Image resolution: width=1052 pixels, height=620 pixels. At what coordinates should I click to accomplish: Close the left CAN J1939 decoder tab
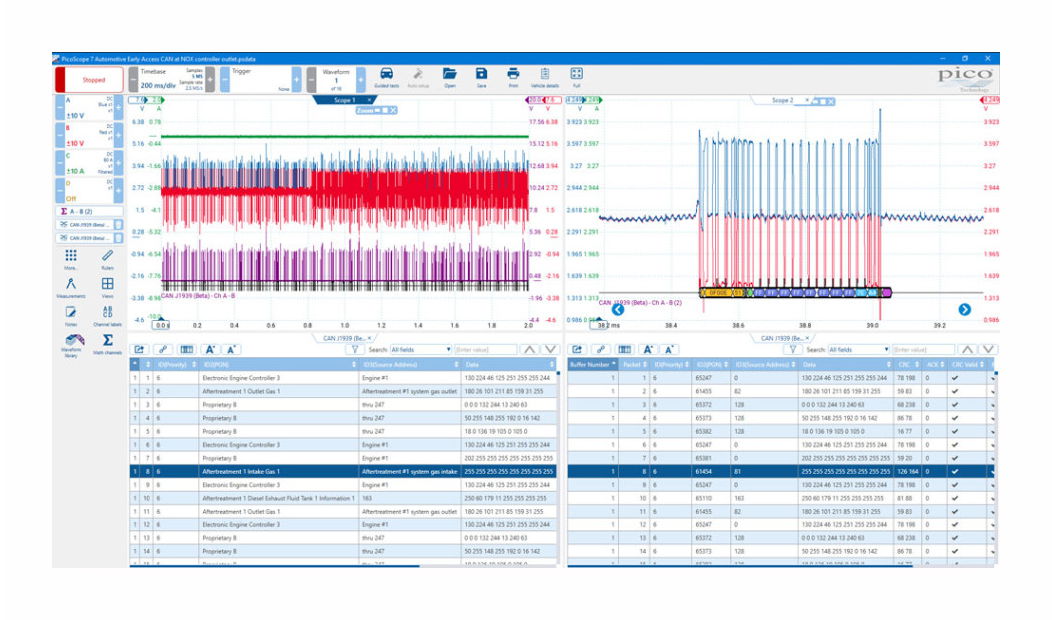click(369, 338)
